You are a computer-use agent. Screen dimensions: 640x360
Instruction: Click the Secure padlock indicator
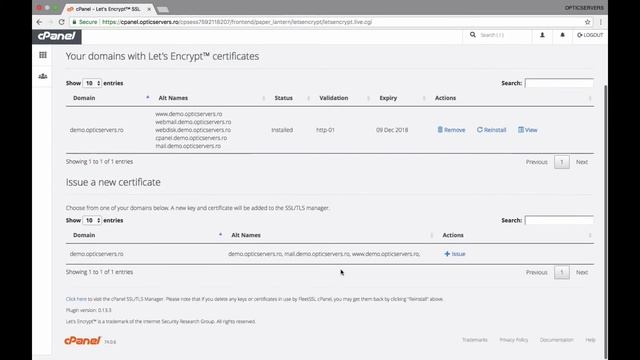click(84, 22)
